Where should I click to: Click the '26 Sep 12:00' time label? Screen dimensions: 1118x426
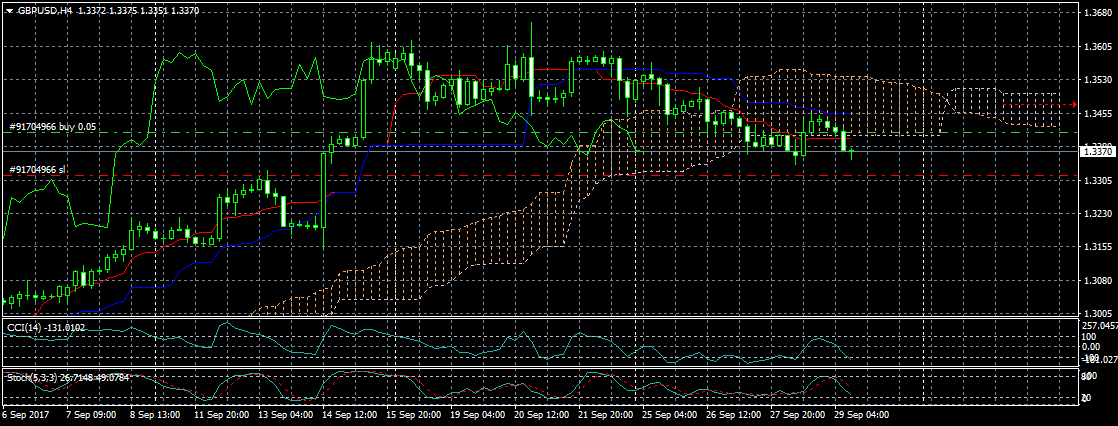(x=736, y=414)
